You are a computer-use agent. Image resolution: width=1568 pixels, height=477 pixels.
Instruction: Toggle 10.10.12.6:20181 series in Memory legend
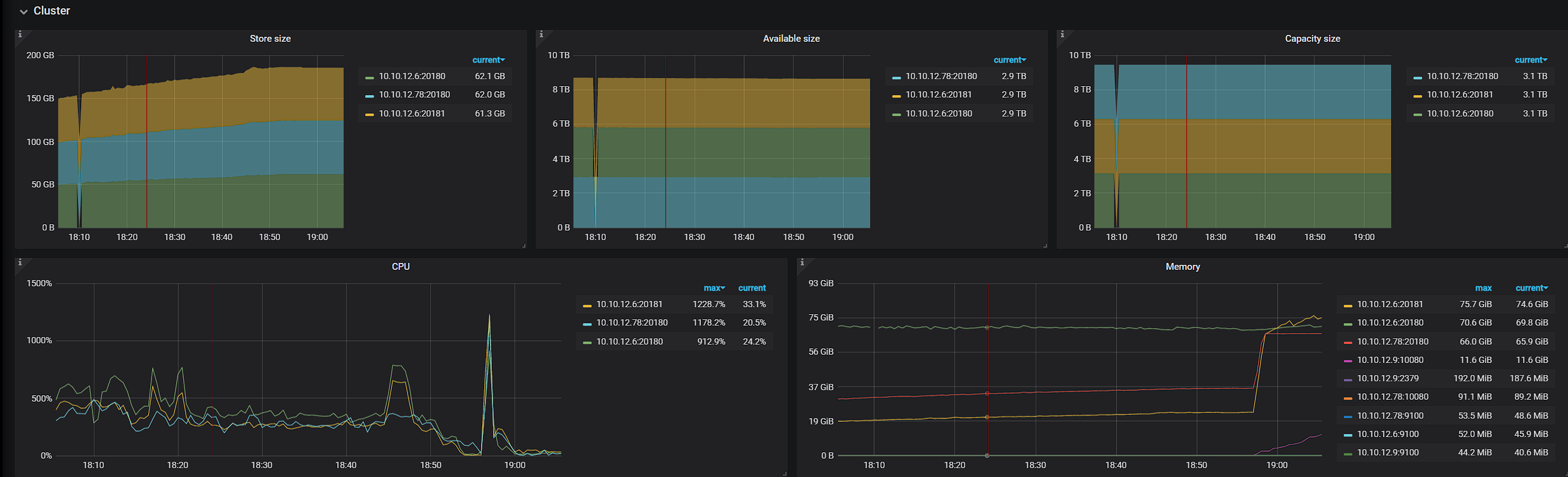pos(1390,304)
